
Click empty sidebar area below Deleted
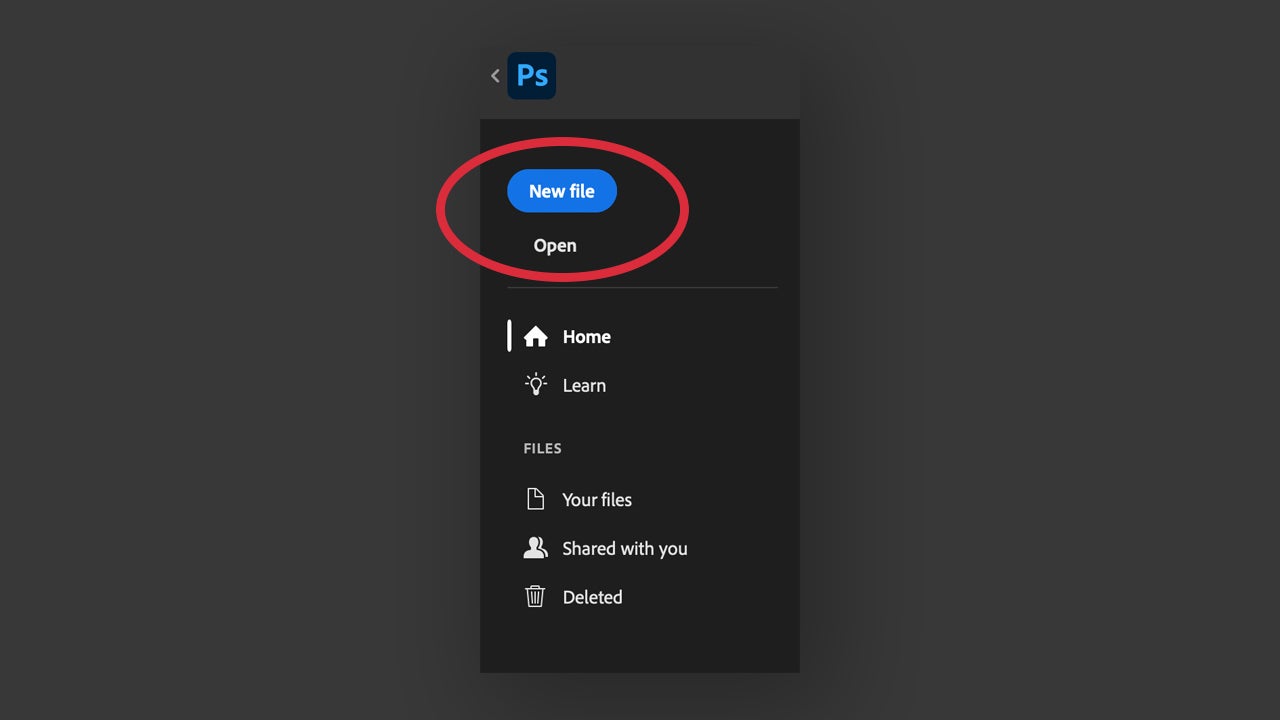(640, 645)
